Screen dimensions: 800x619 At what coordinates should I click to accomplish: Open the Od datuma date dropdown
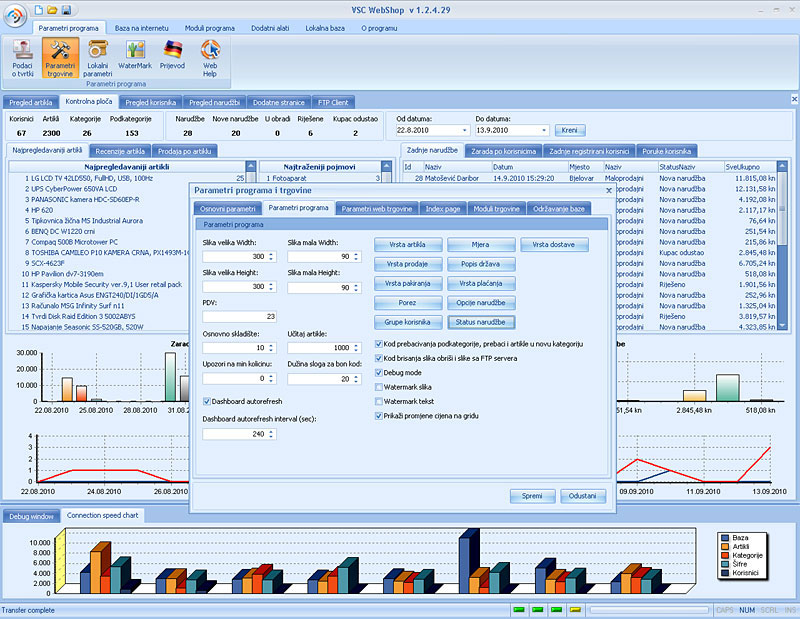[x=464, y=131]
